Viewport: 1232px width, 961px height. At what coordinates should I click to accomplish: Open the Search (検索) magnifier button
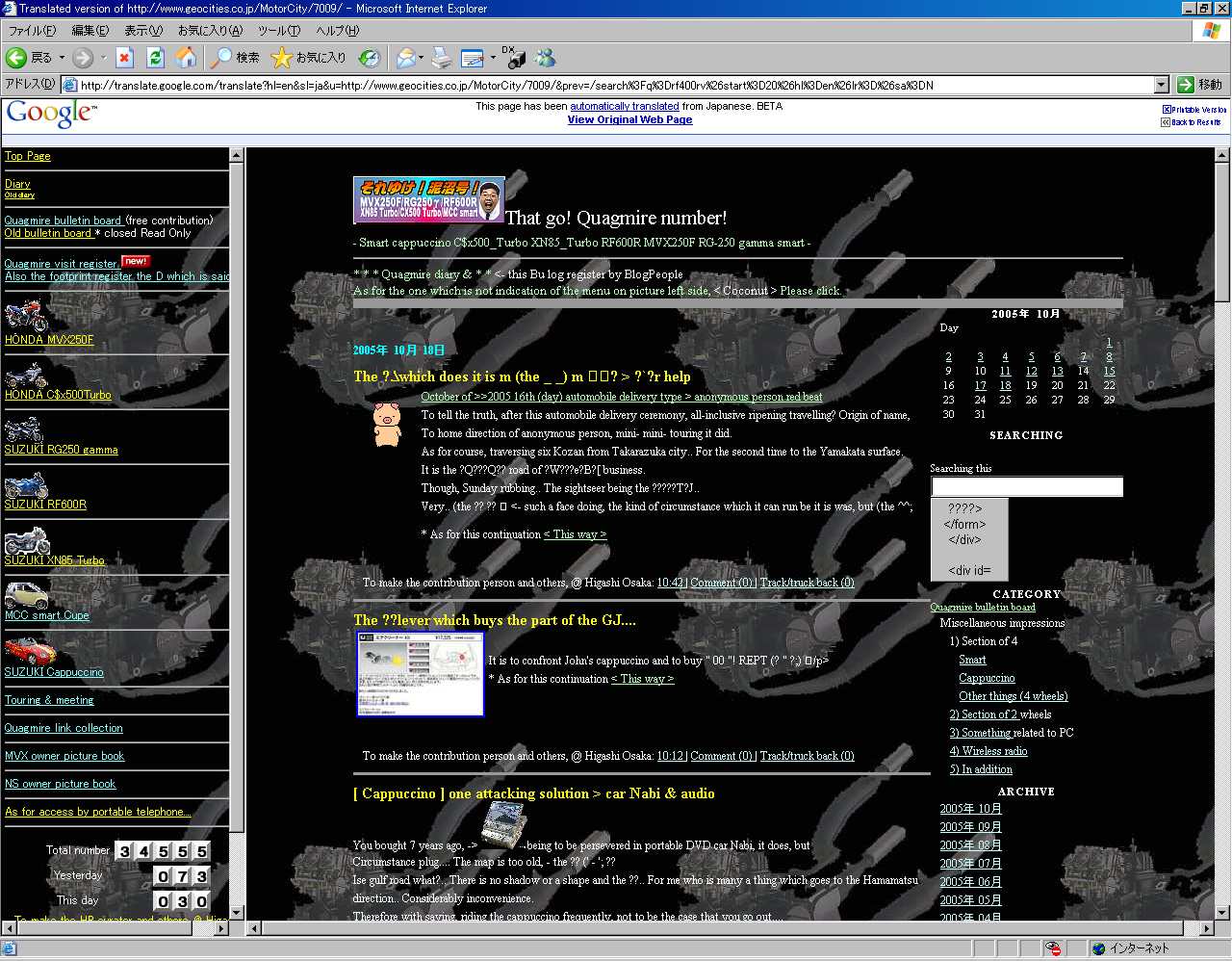point(236,58)
